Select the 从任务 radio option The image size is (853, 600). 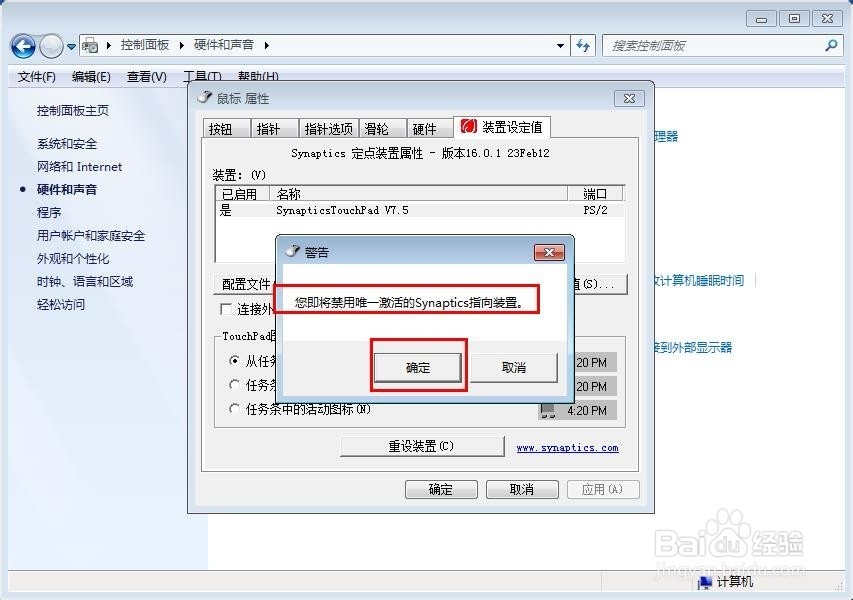point(234,360)
